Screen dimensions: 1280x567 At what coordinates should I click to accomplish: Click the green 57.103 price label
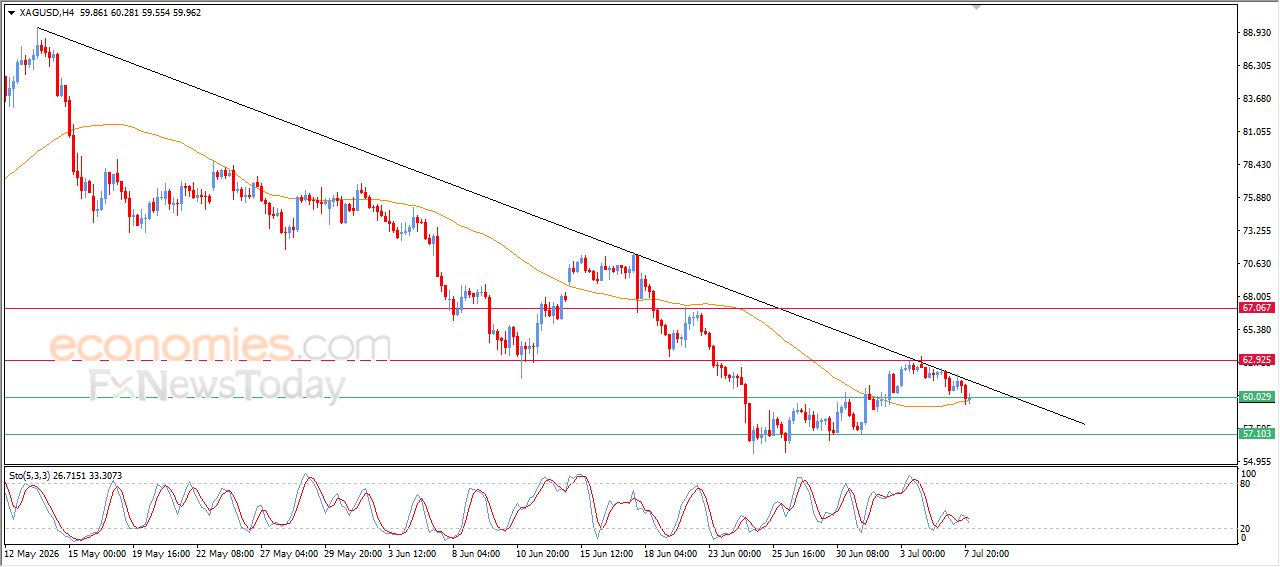(1257, 433)
